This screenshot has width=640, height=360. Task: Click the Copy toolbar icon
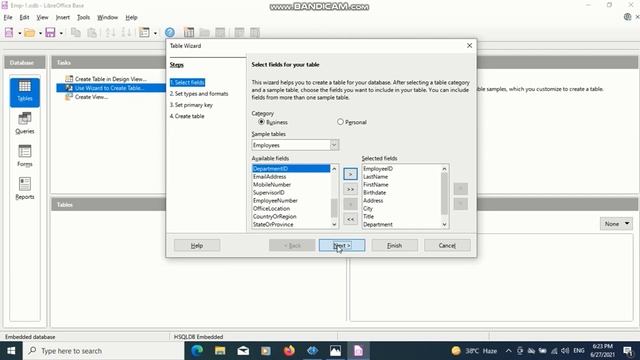pyautogui.click(x=76, y=33)
